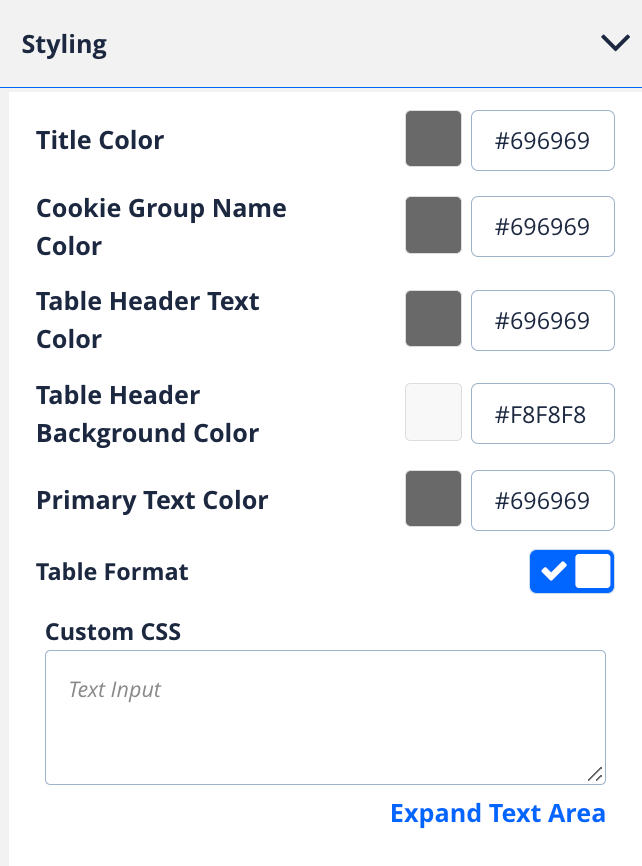
Task: Open Cookie Group Name Color swatch
Action: (x=433, y=226)
